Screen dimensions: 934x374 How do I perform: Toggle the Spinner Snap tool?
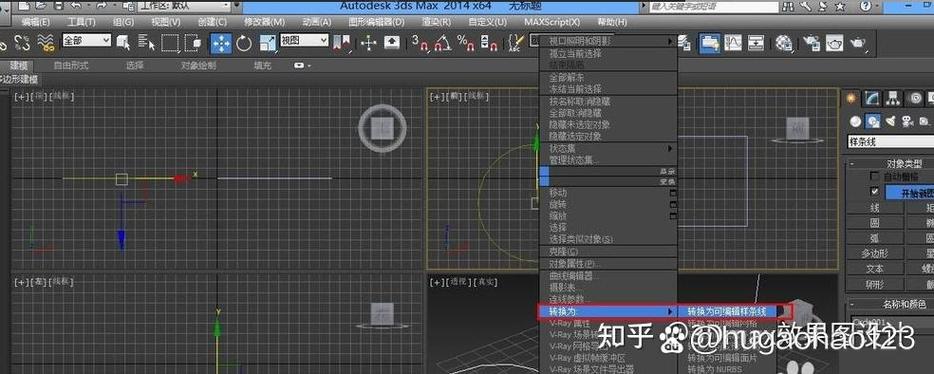click(x=488, y=42)
